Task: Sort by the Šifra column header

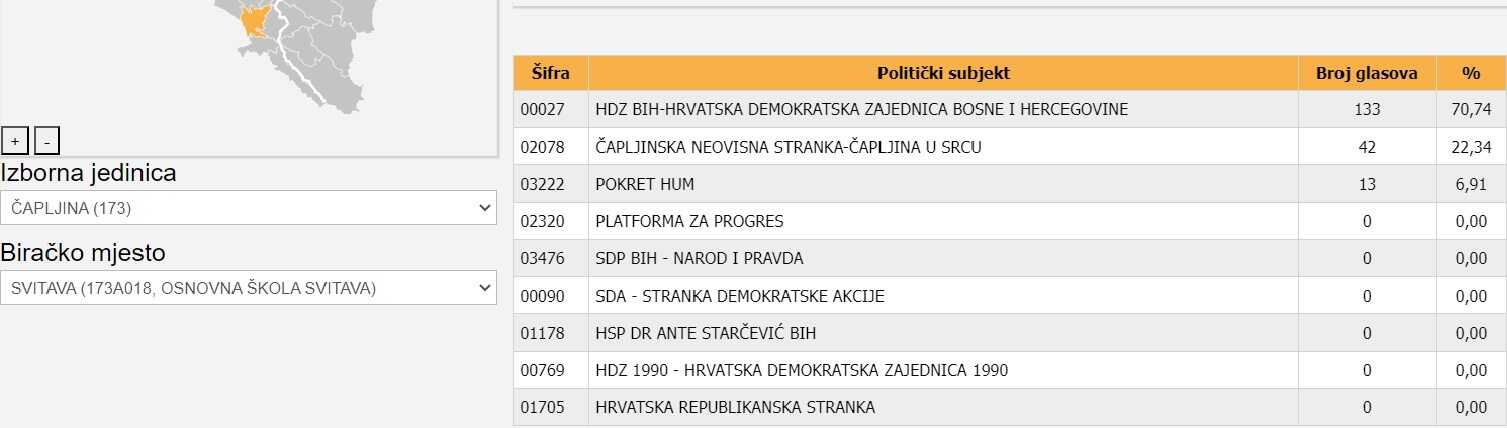Action: (550, 73)
